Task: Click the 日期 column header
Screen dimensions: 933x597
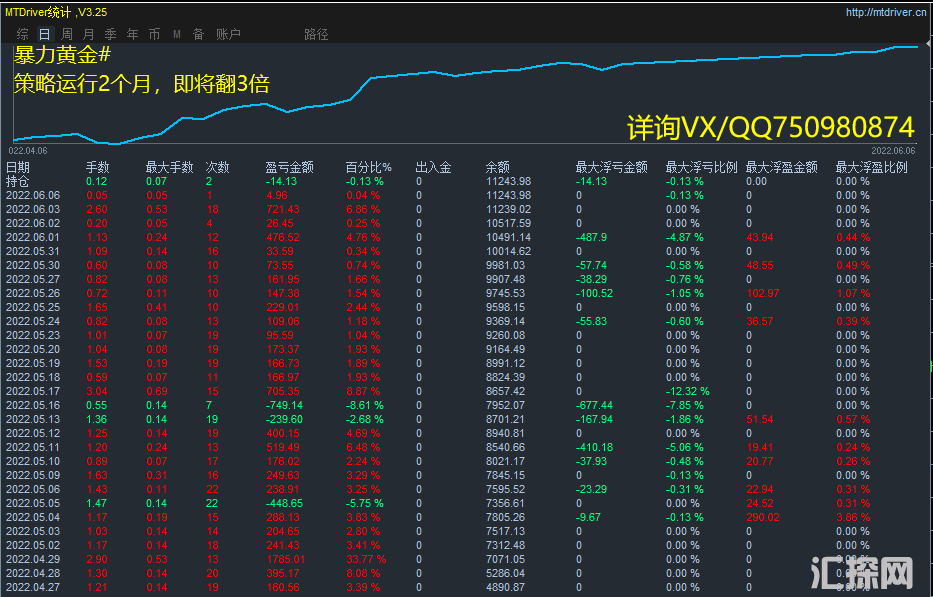Action: (18, 168)
